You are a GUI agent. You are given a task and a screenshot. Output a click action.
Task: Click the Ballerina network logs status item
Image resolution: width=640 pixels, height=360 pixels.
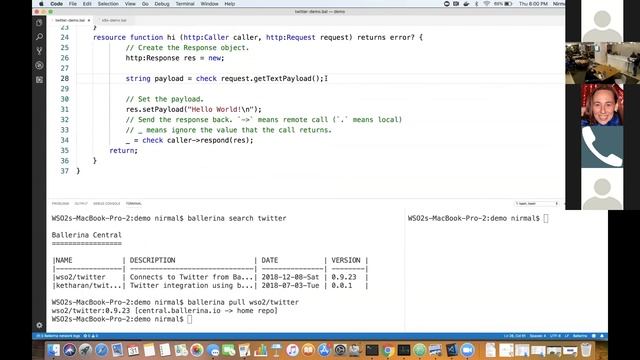coord(59,336)
